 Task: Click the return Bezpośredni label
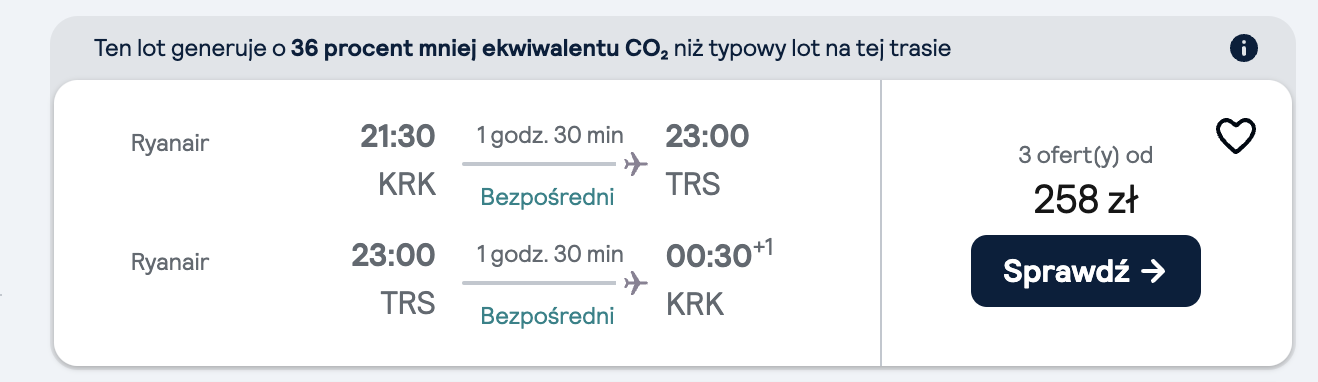pyautogui.click(x=548, y=317)
